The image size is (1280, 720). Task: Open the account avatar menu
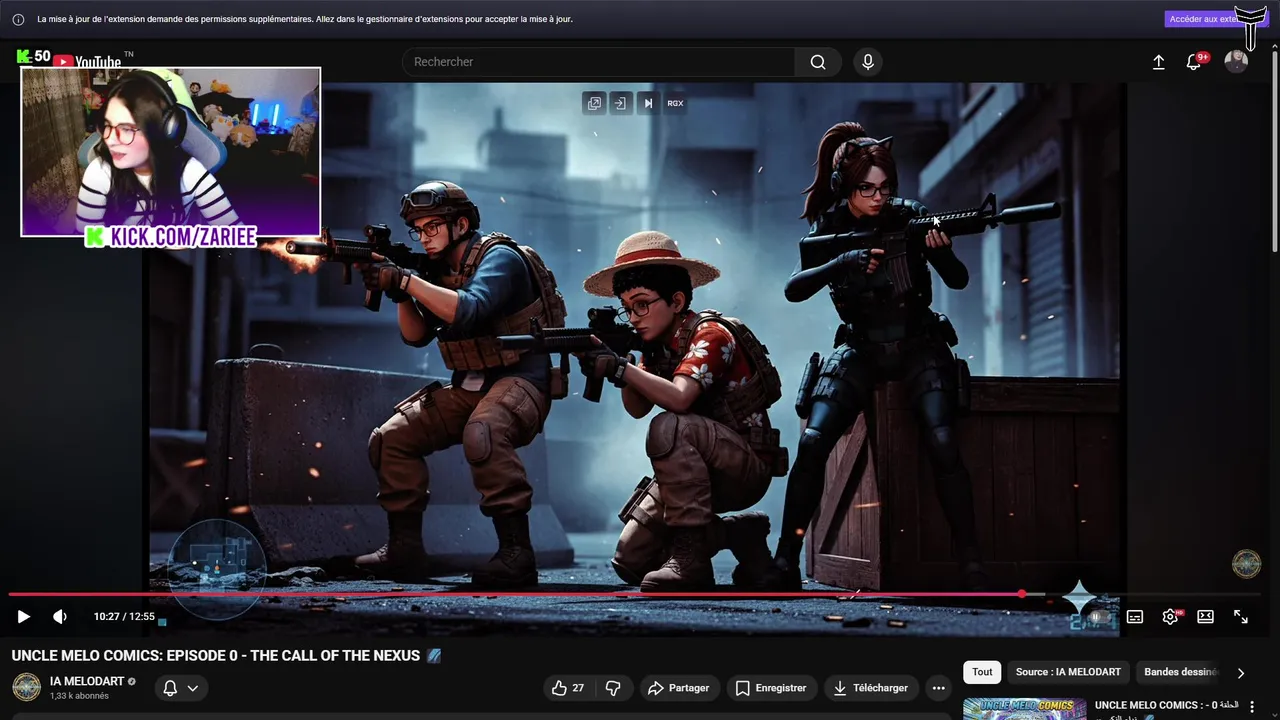click(1237, 62)
